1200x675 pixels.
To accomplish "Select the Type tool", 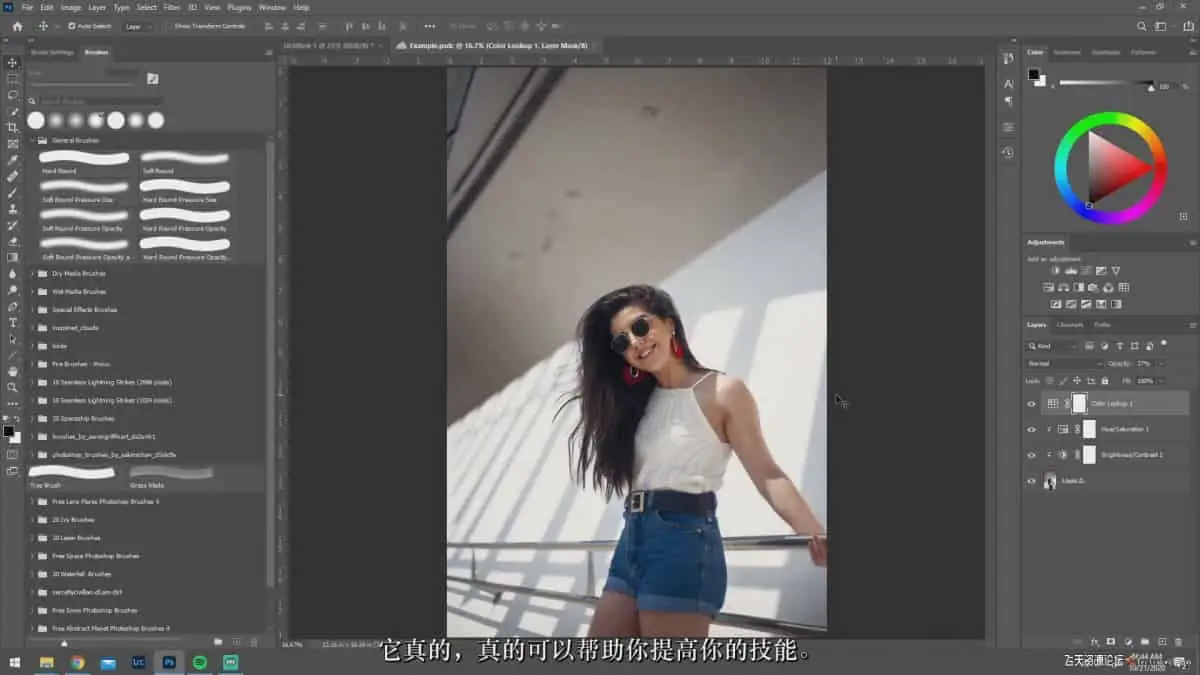I will tap(13, 322).
